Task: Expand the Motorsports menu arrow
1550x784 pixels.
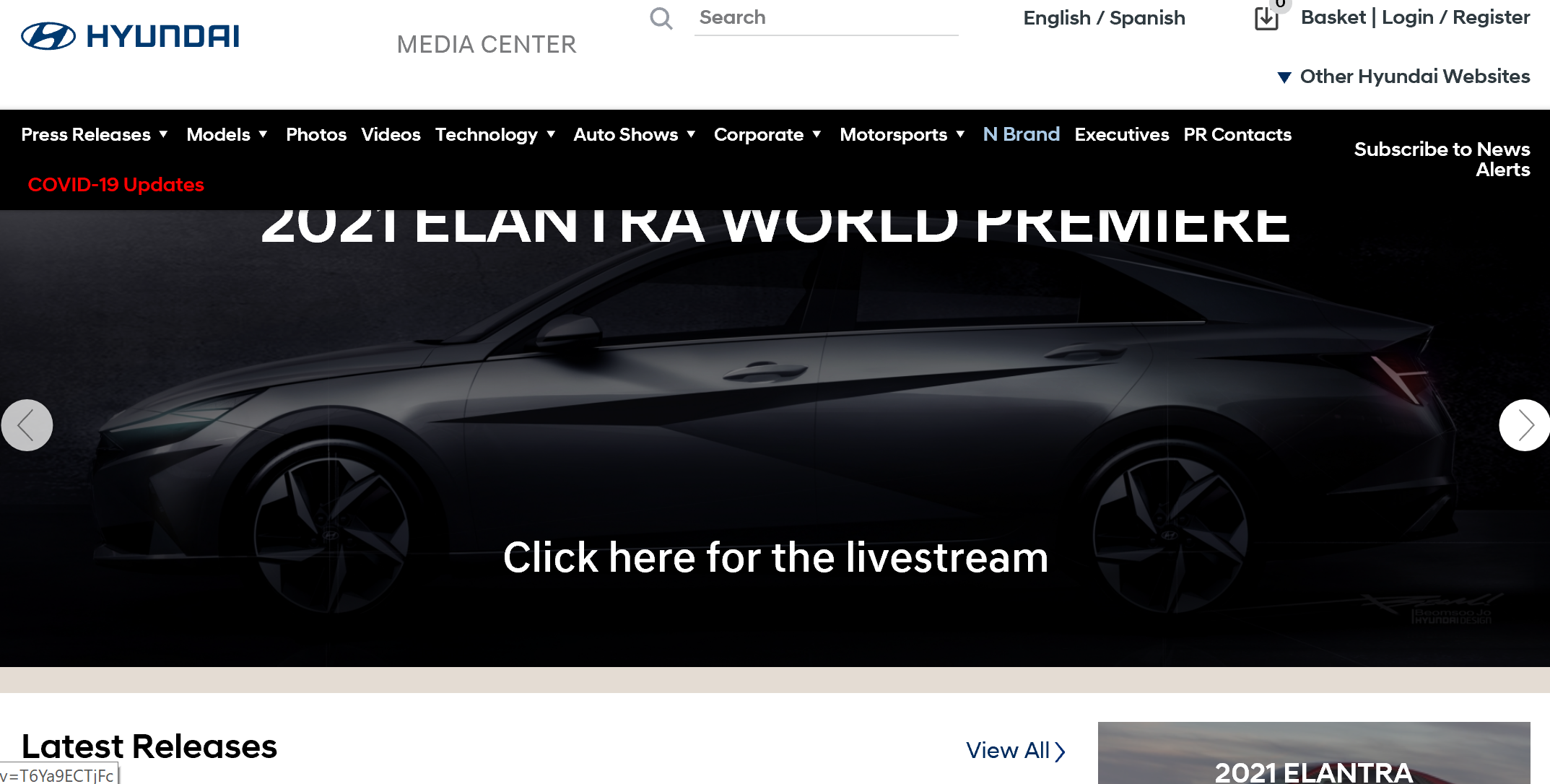Action: pos(960,134)
